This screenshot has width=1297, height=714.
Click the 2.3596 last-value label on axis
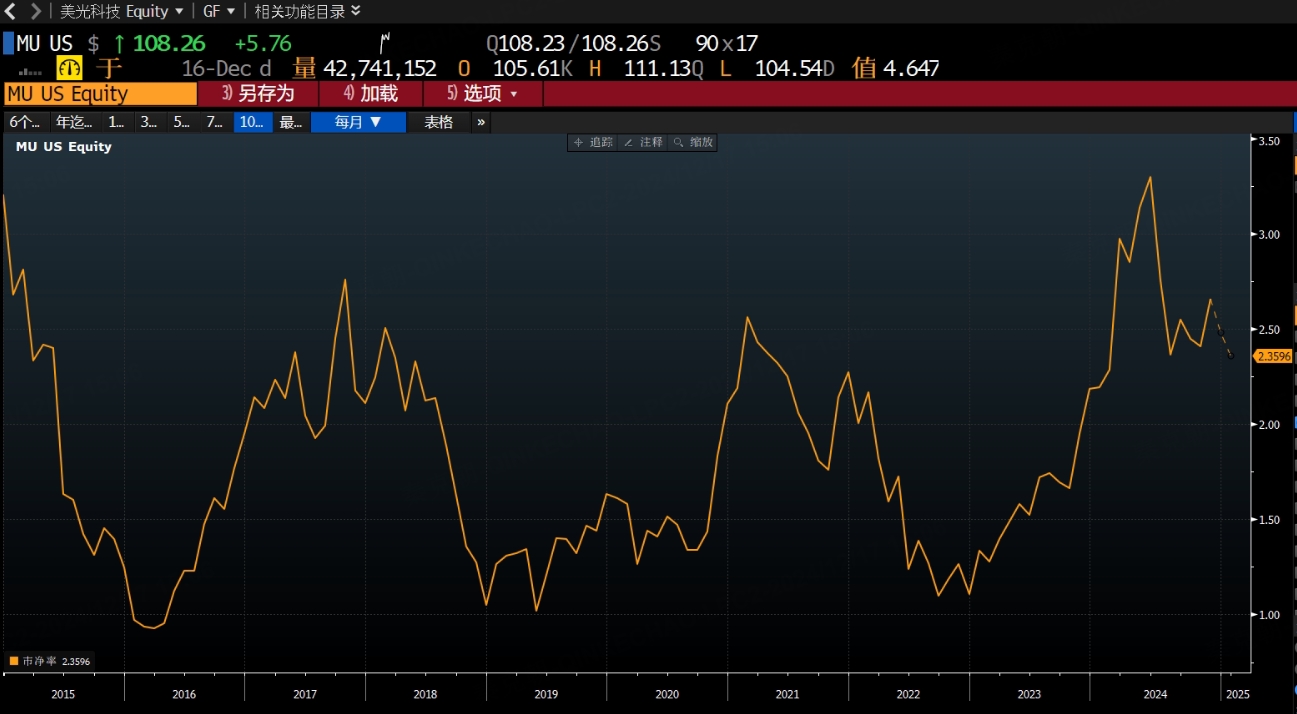pyautogui.click(x=1274, y=356)
